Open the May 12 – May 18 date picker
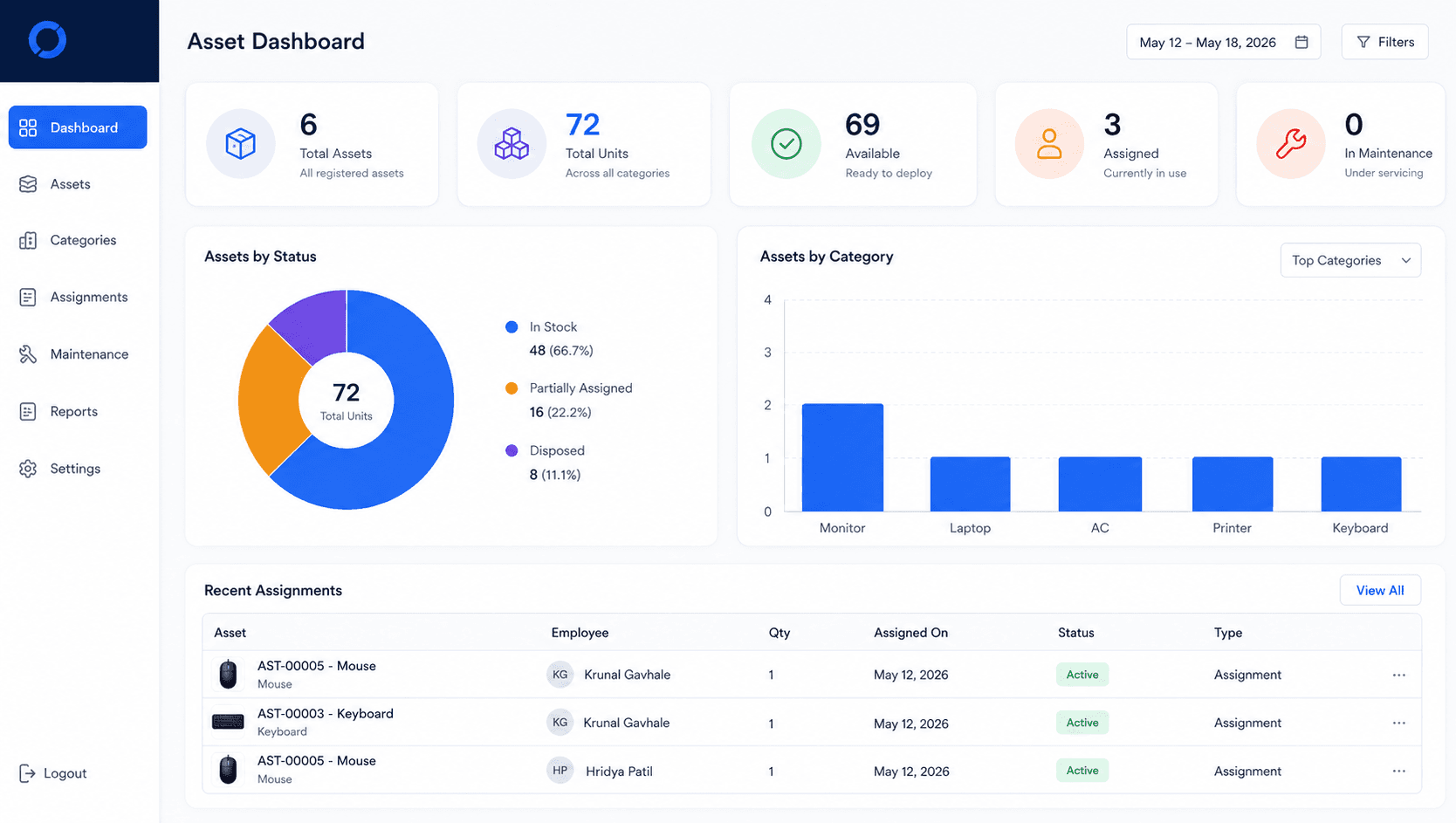This screenshot has height=823, width=1456. pos(1223,42)
